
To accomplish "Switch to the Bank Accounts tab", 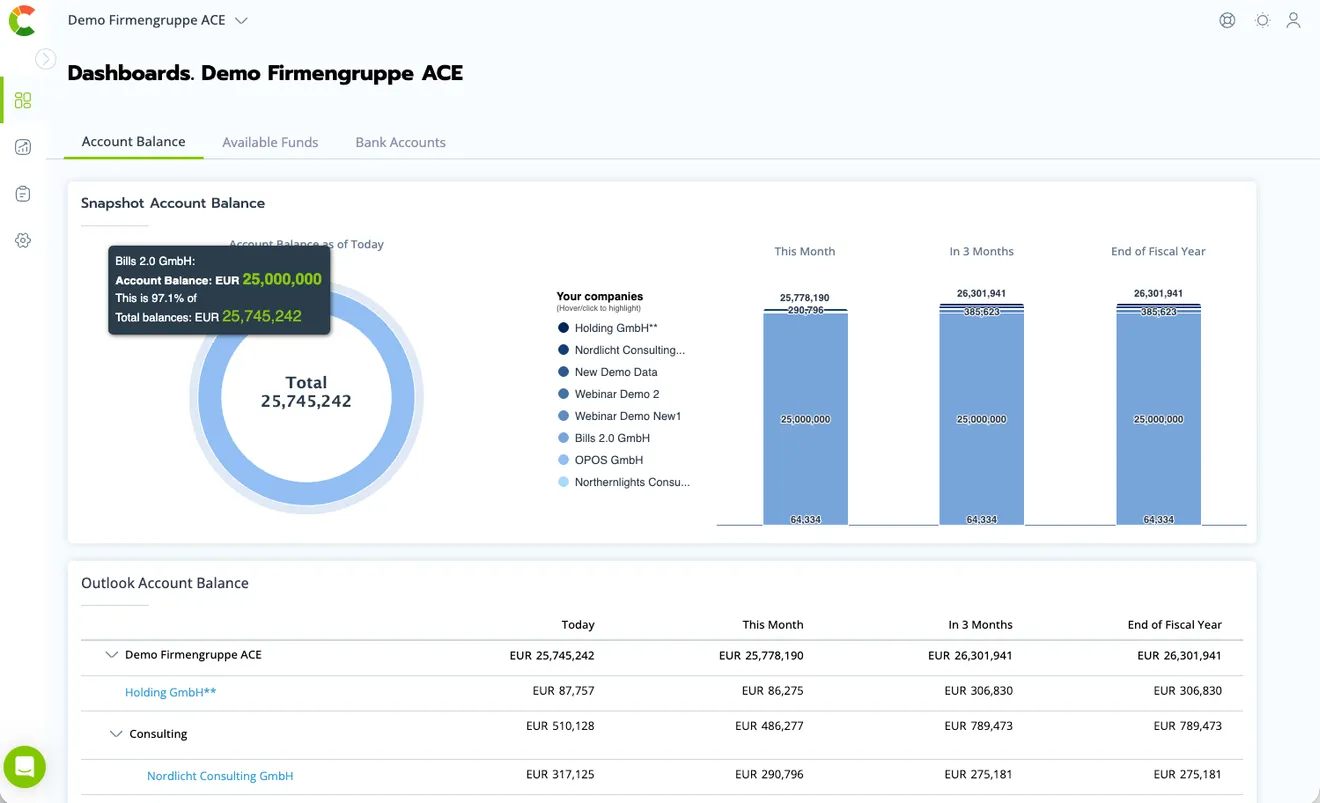I will [x=400, y=142].
